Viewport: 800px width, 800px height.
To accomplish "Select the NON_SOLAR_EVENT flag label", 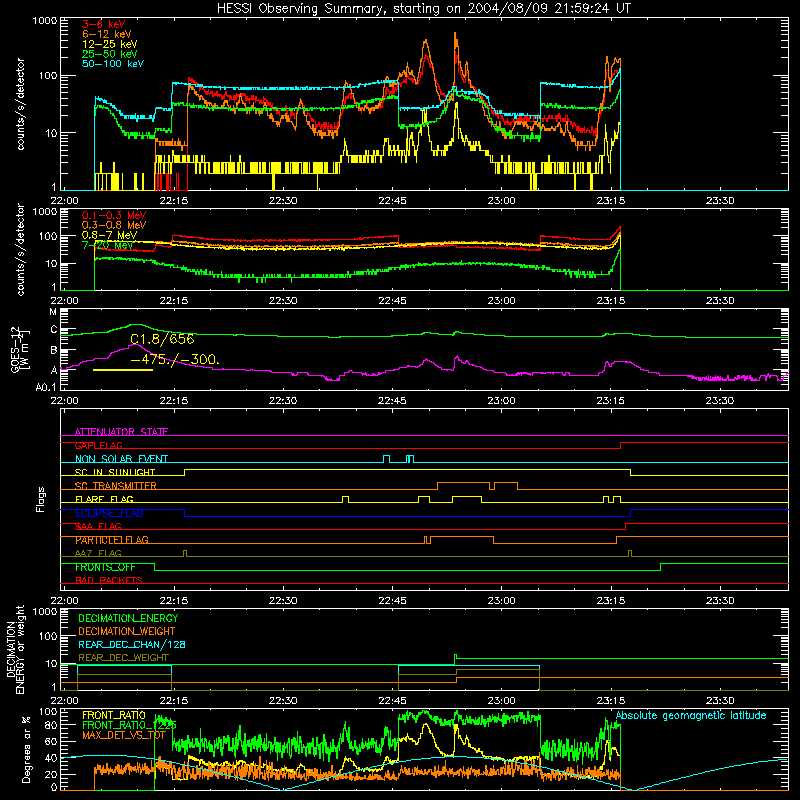I will pyautogui.click(x=121, y=459).
